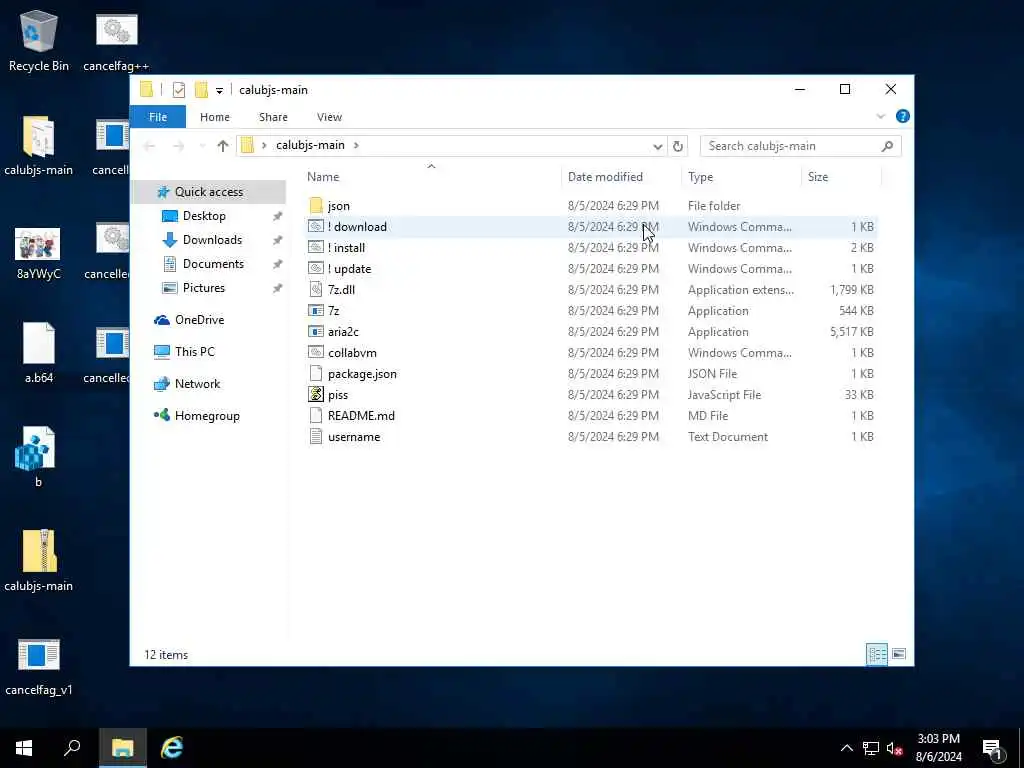Sort files by Date modified header
This screenshot has width=1024, height=768.
[620, 176]
